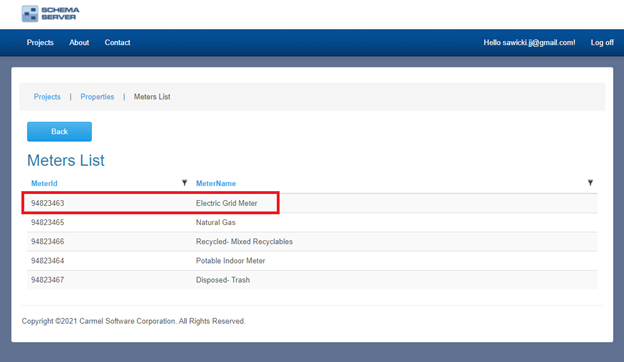Select meter ID 94823464
The width and height of the screenshot is (624, 362).
coord(47,261)
